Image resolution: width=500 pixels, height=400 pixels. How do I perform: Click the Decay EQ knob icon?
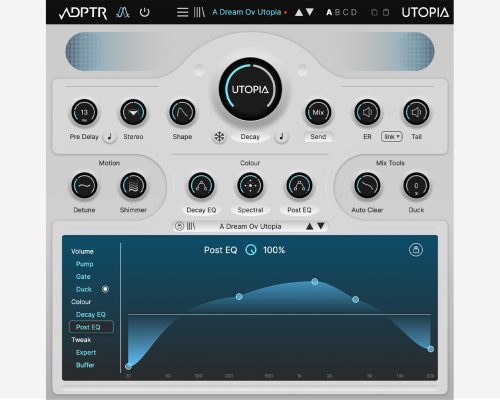201,186
